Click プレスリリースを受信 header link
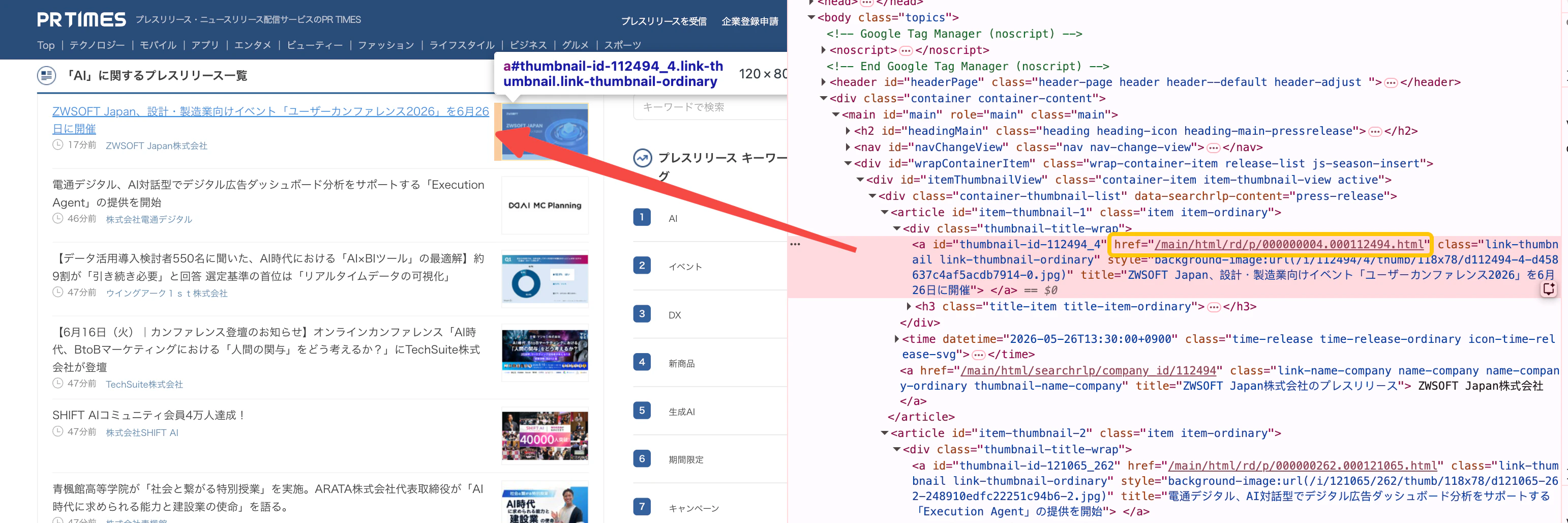The height and width of the screenshot is (523, 1568). pyautogui.click(x=664, y=21)
